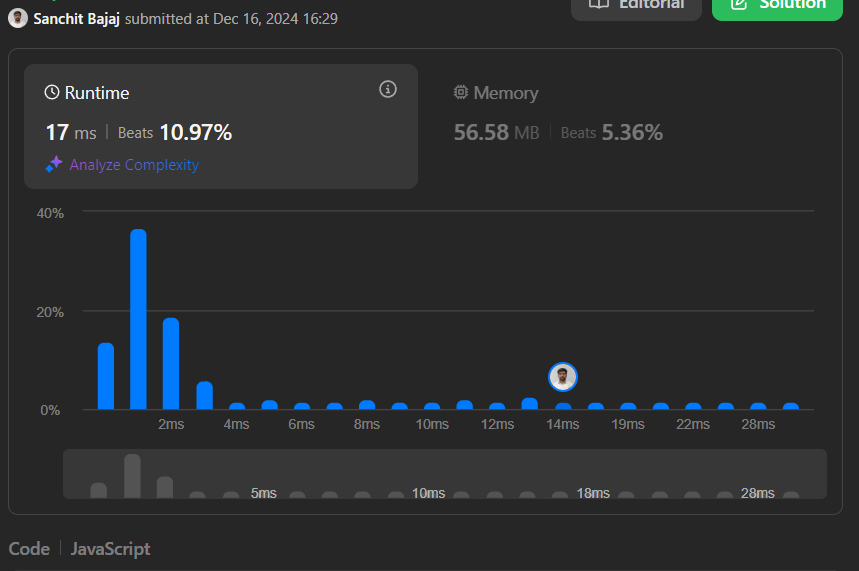Click the info icon in Runtime card
Image resolution: width=859 pixels, height=571 pixels.
pos(388,90)
